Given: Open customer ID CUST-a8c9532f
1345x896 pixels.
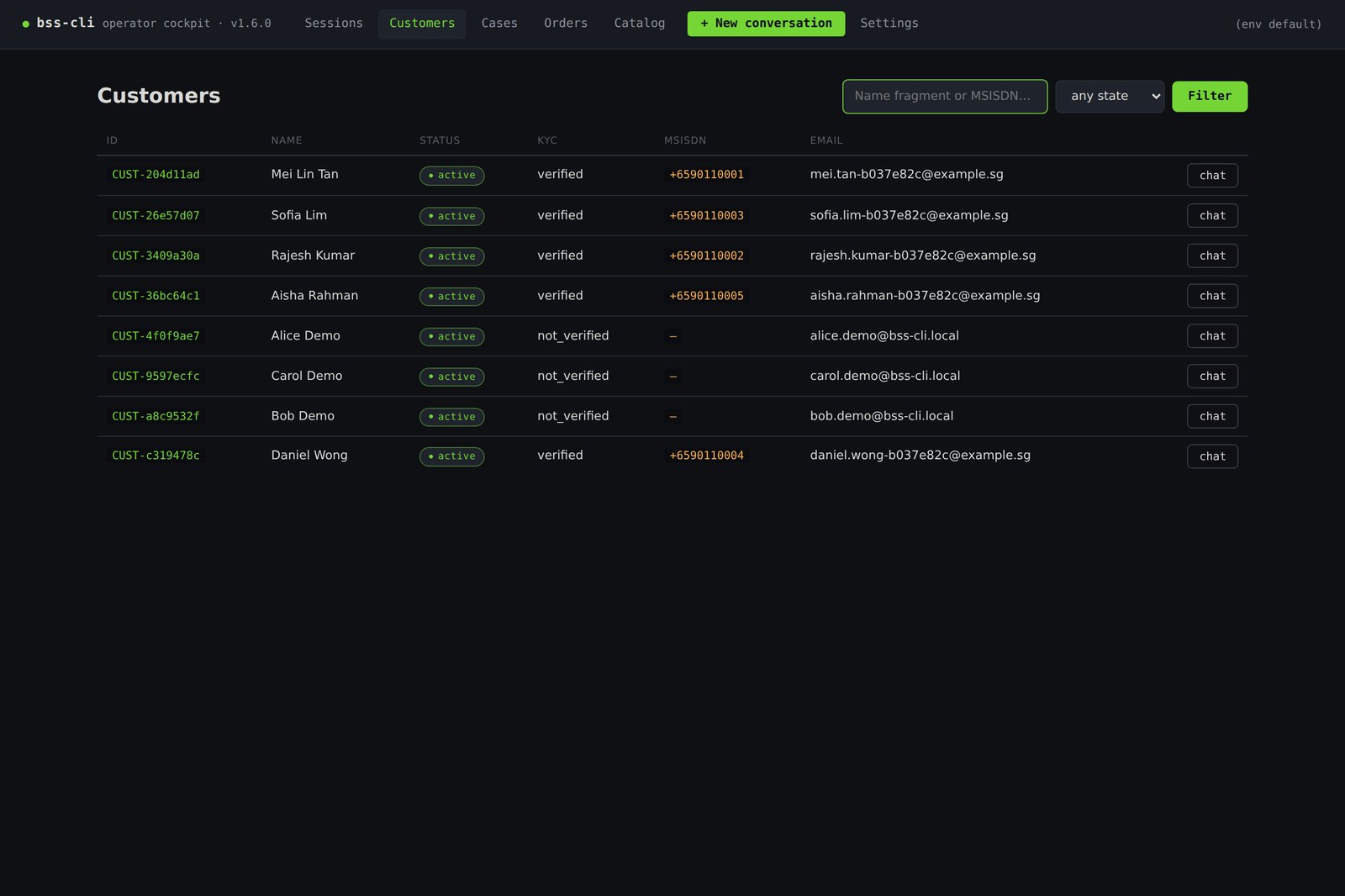Looking at the screenshot, I should tap(156, 416).
